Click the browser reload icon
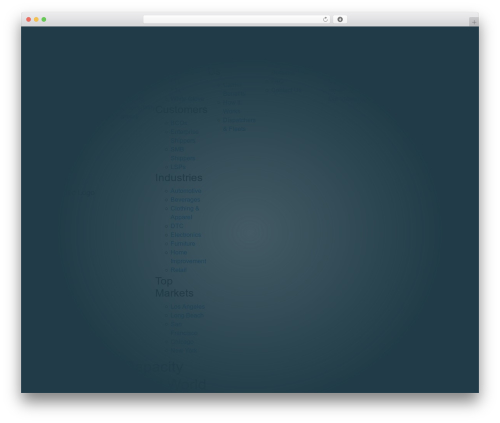Viewport: 500px width, 423px height. [325, 20]
